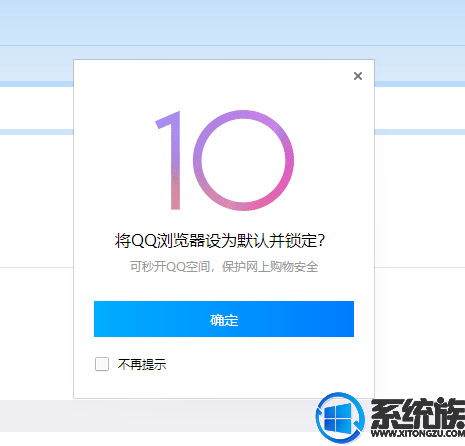Click the heading 将QQ浏览器设为默认并锁定?

tap(220, 240)
